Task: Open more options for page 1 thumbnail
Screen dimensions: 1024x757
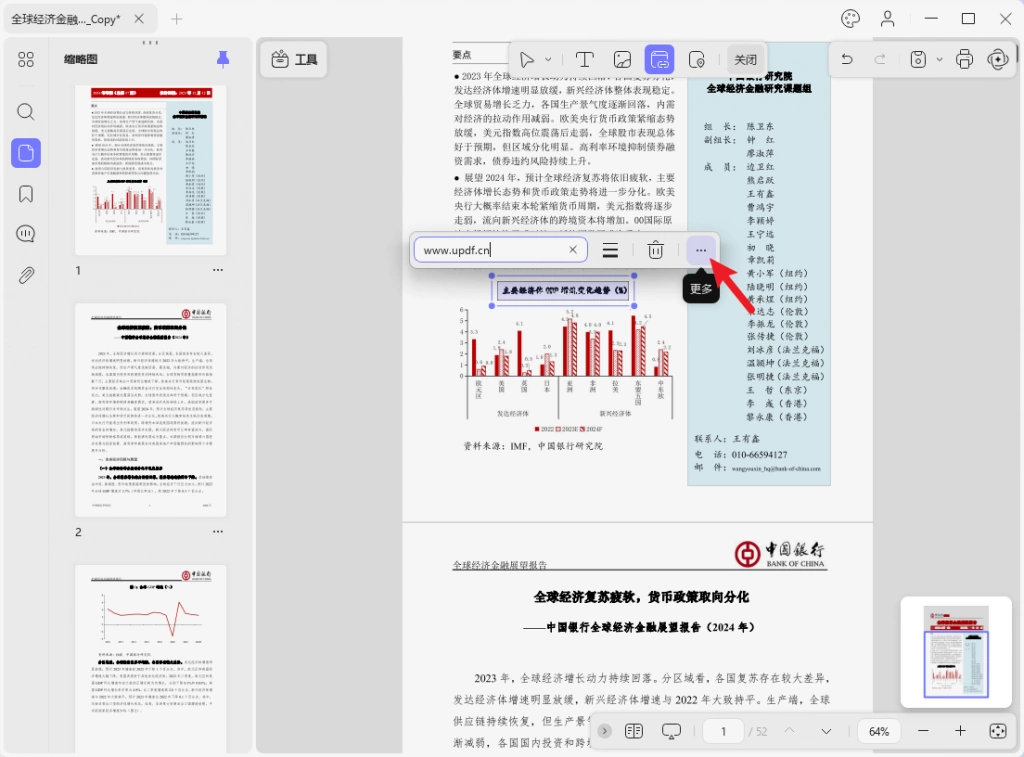Action: [x=217, y=270]
